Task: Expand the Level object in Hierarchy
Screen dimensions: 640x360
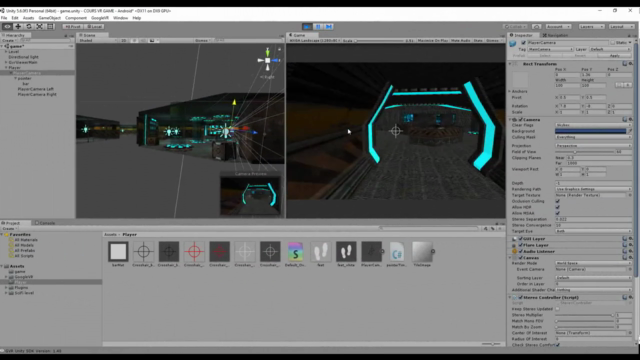Action: tap(6, 52)
